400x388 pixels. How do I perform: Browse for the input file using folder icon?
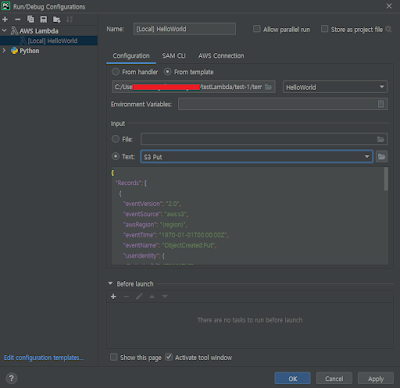[381, 139]
